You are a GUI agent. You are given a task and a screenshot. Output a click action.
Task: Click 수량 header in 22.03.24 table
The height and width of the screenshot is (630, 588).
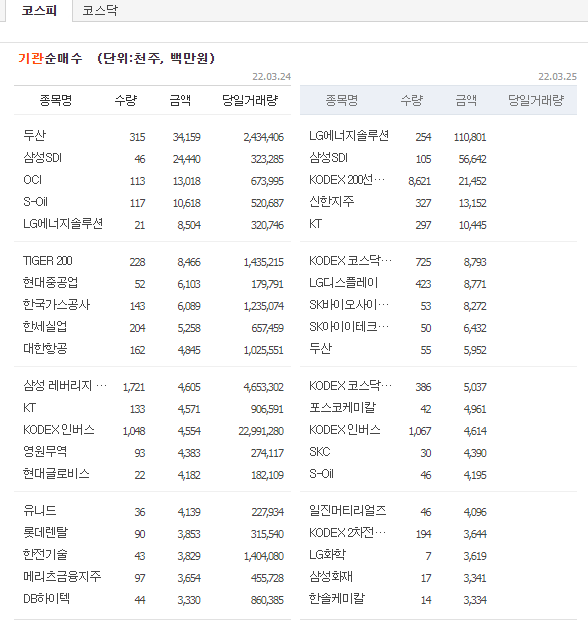(126, 100)
